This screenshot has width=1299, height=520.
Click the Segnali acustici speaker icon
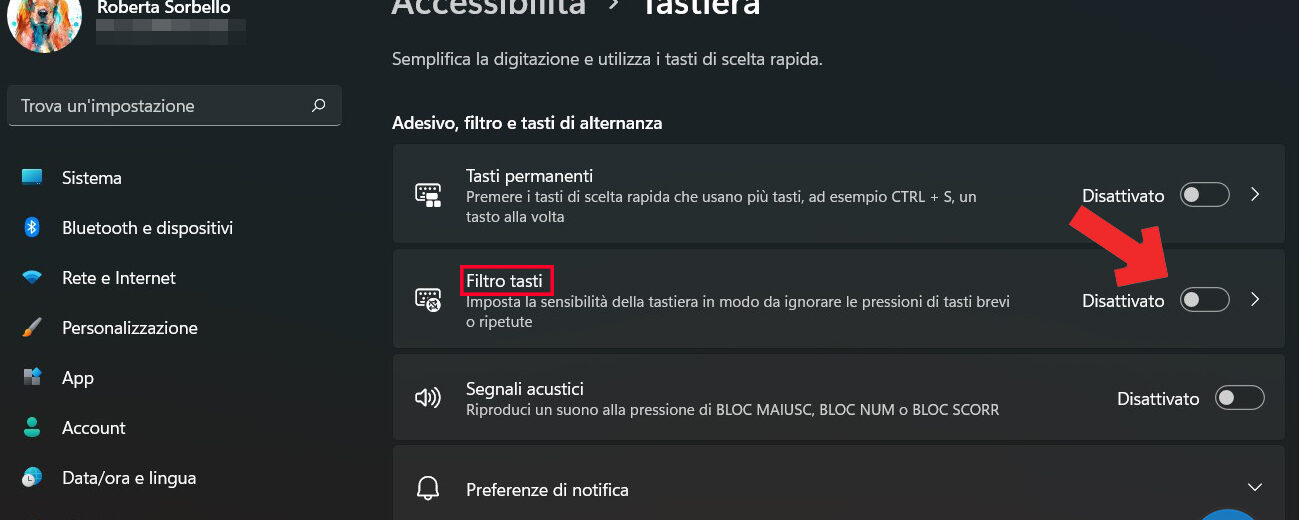click(x=428, y=398)
